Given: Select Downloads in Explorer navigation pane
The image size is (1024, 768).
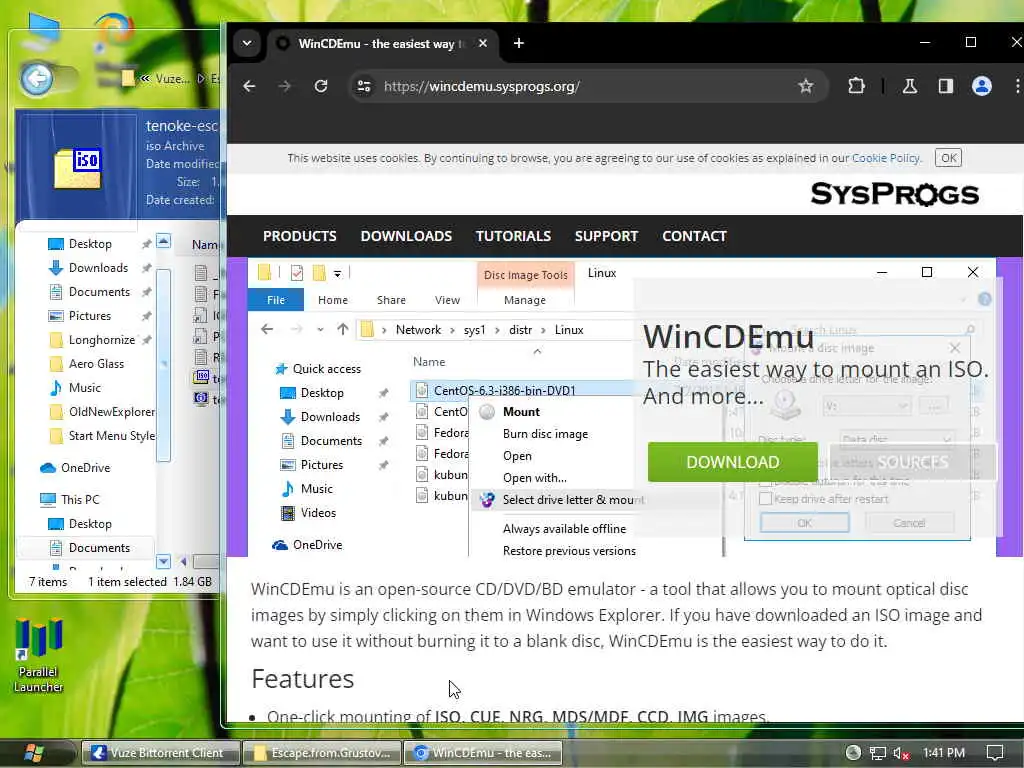Looking at the screenshot, I should pos(98,268).
